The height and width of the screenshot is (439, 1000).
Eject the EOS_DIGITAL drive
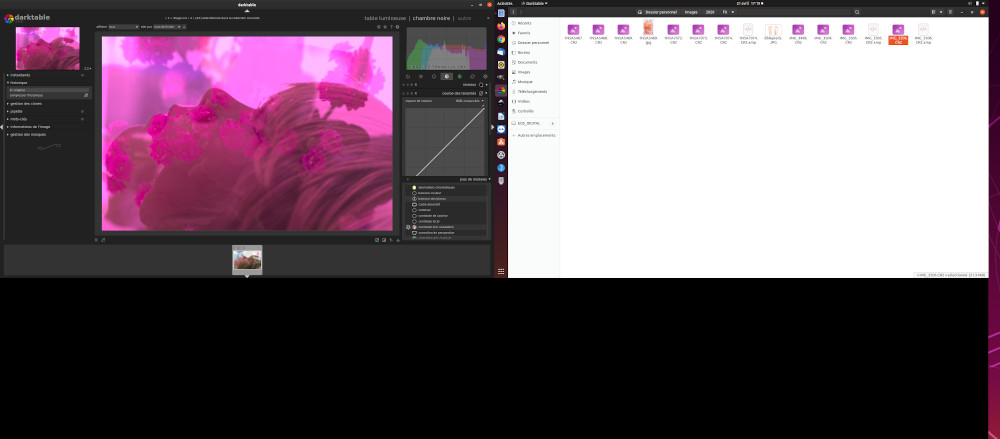[552, 123]
